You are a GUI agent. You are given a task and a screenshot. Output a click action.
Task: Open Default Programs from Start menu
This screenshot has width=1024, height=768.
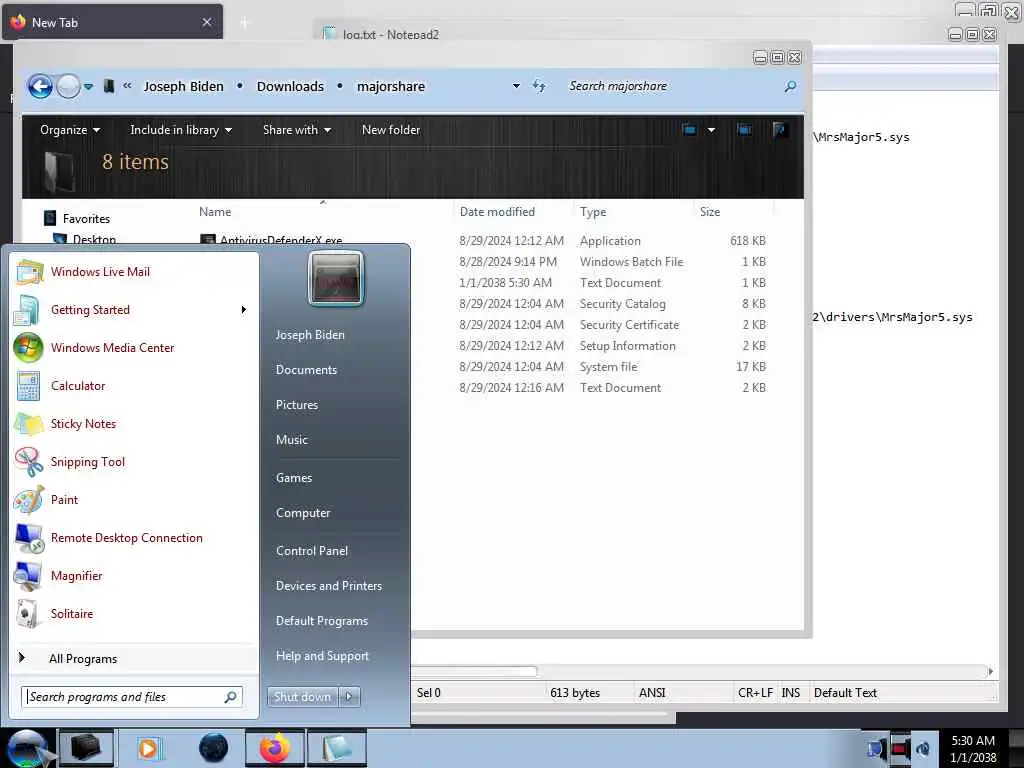(321, 621)
